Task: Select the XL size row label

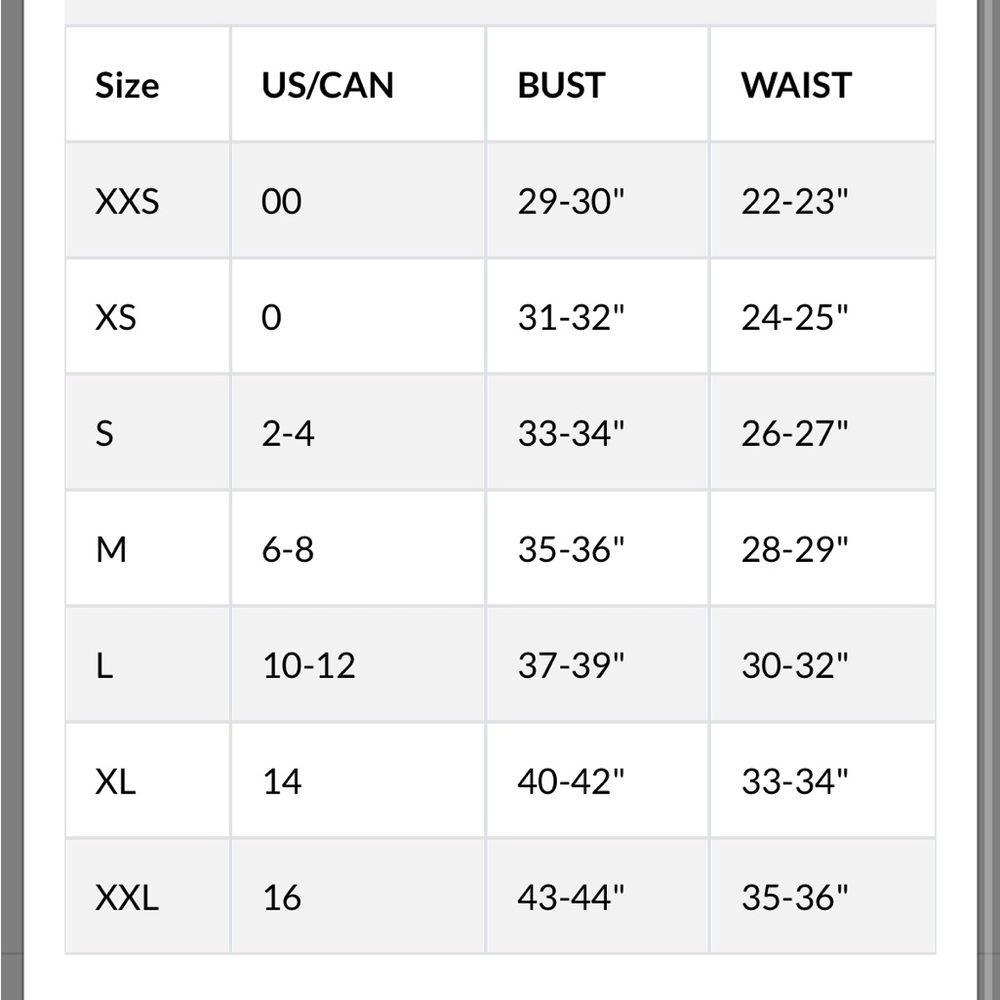Action: coord(115,781)
